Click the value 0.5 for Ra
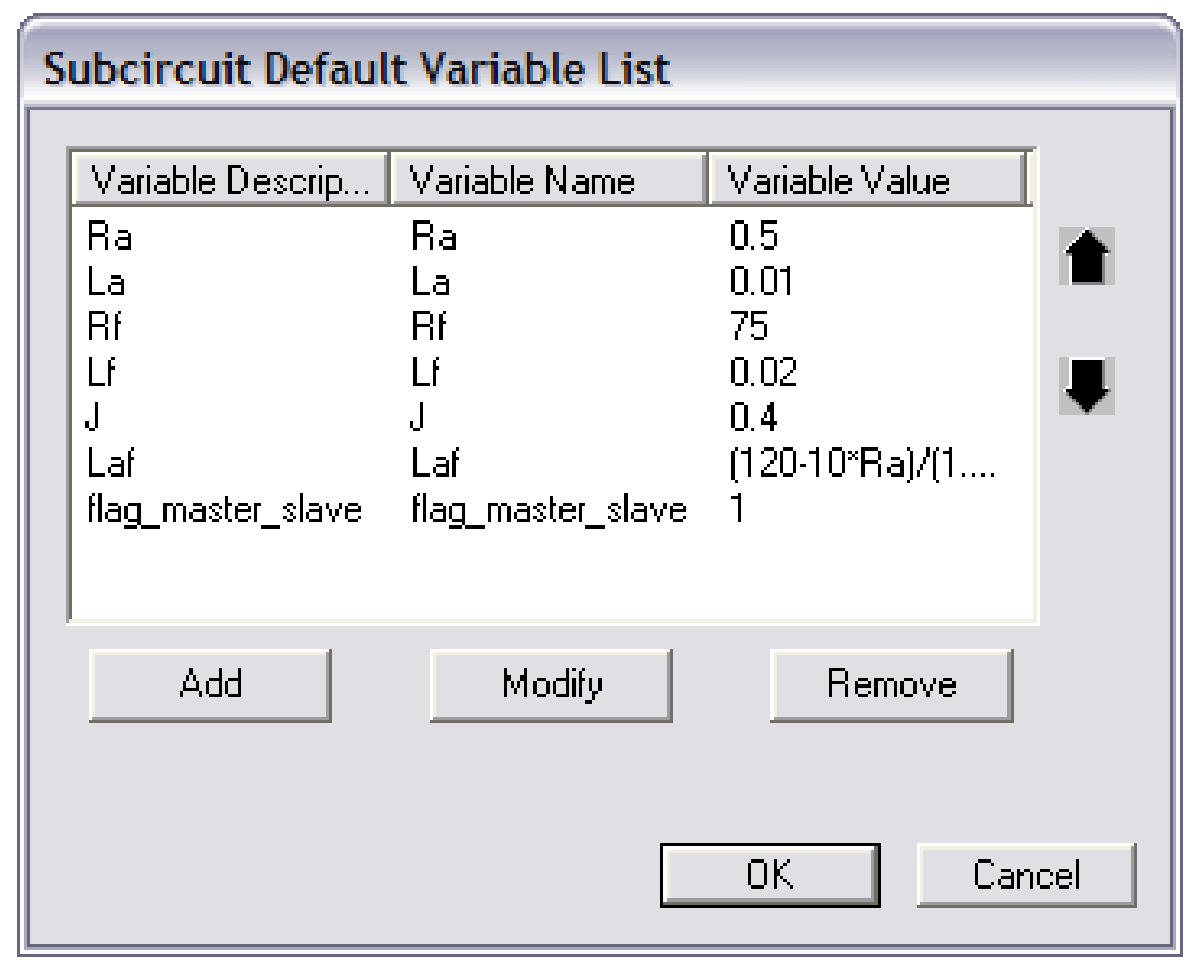The image size is (1192, 961). pos(753,236)
